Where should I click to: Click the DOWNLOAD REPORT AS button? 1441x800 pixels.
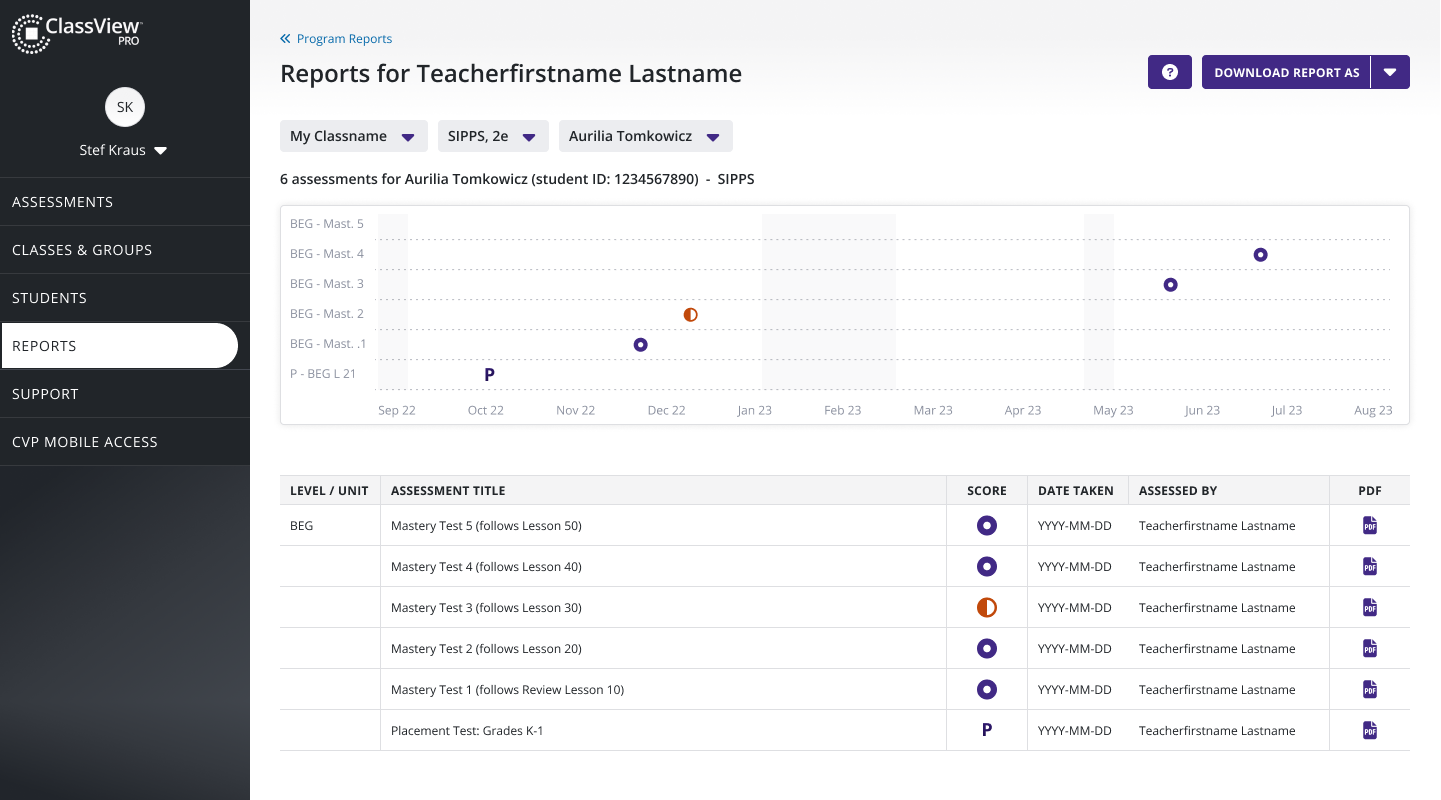click(x=1286, y=71)
